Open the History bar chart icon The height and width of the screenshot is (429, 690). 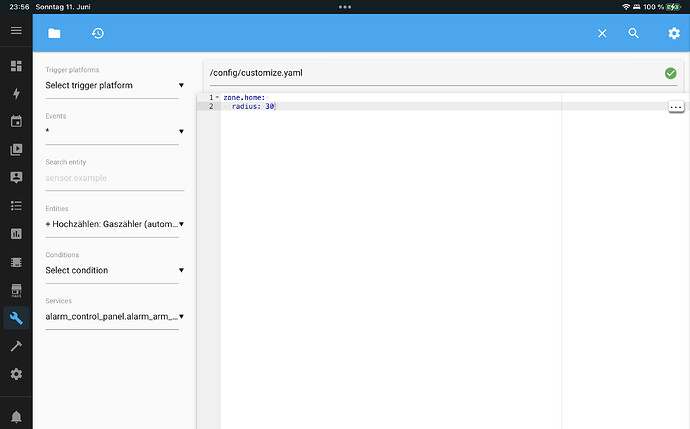pos(16,234)
